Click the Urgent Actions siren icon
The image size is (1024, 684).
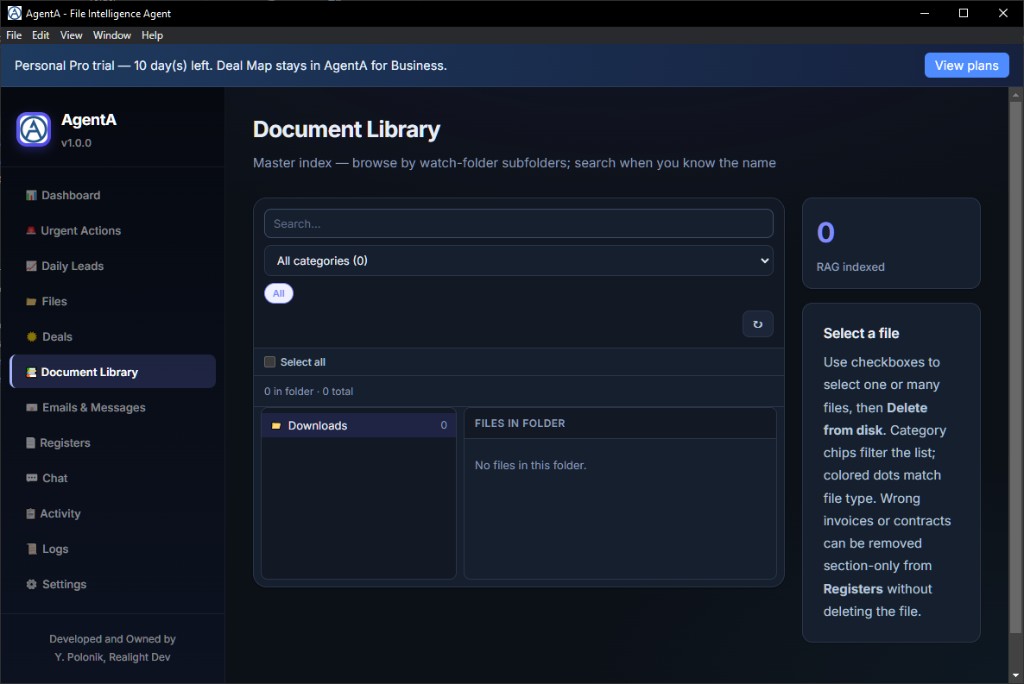click(x=31, y=231)
